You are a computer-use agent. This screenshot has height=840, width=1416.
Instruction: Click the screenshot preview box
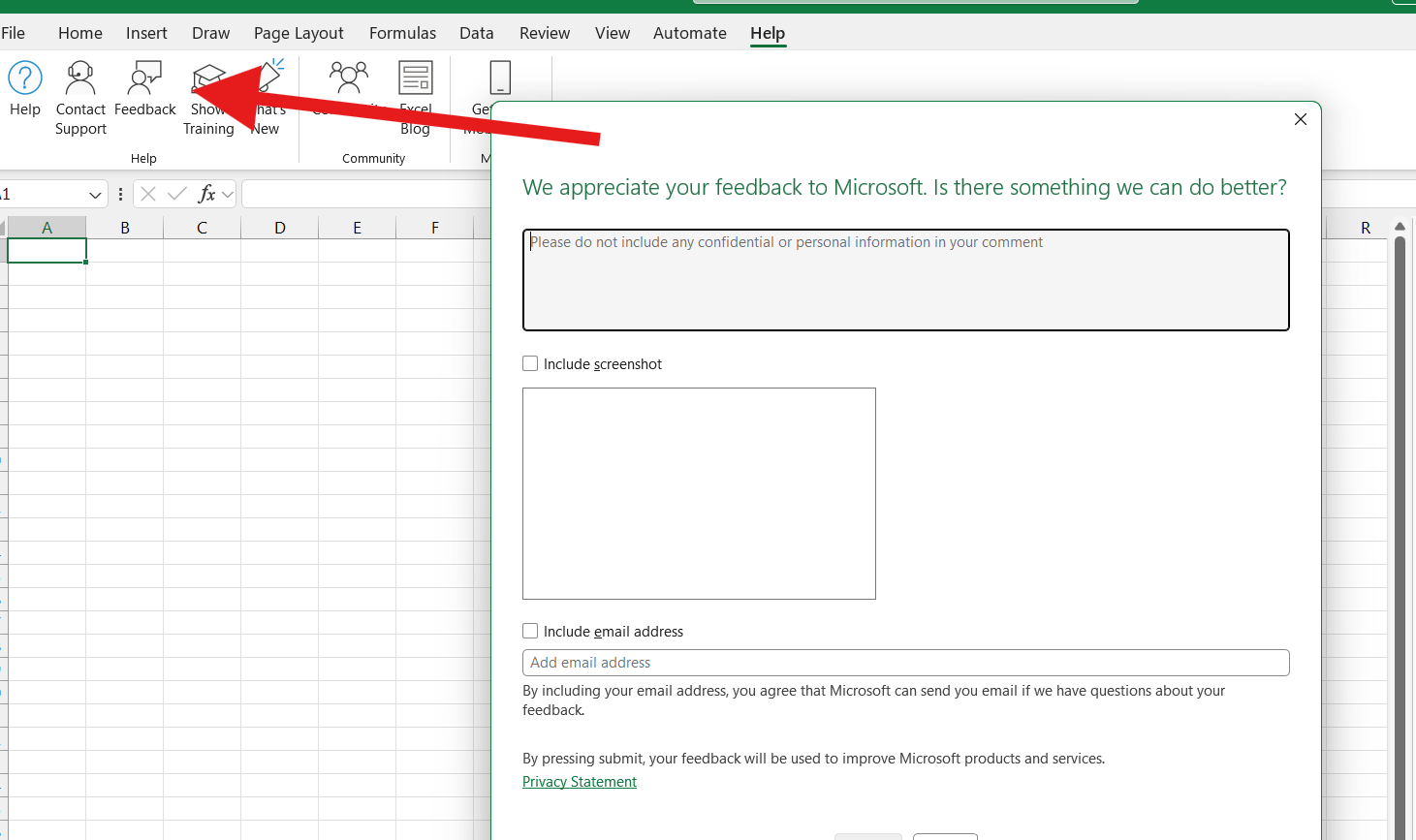[x=699, y=493]
